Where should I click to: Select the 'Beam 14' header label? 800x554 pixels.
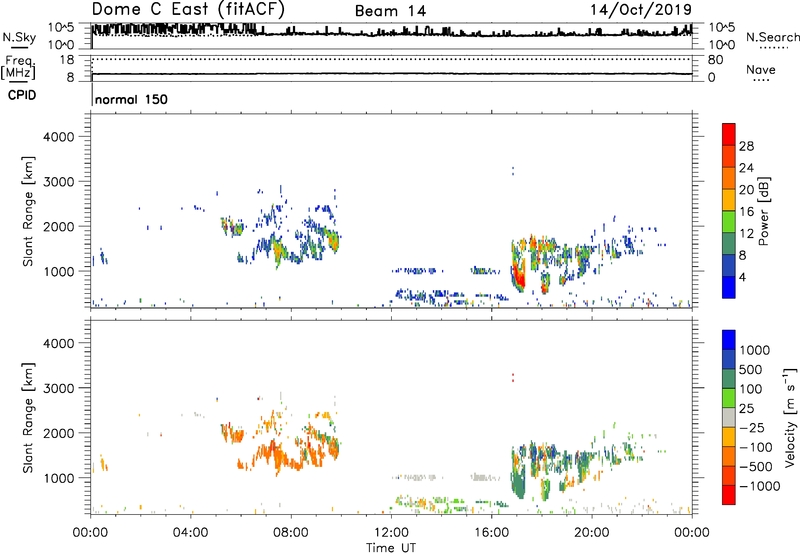click(390, 11)
